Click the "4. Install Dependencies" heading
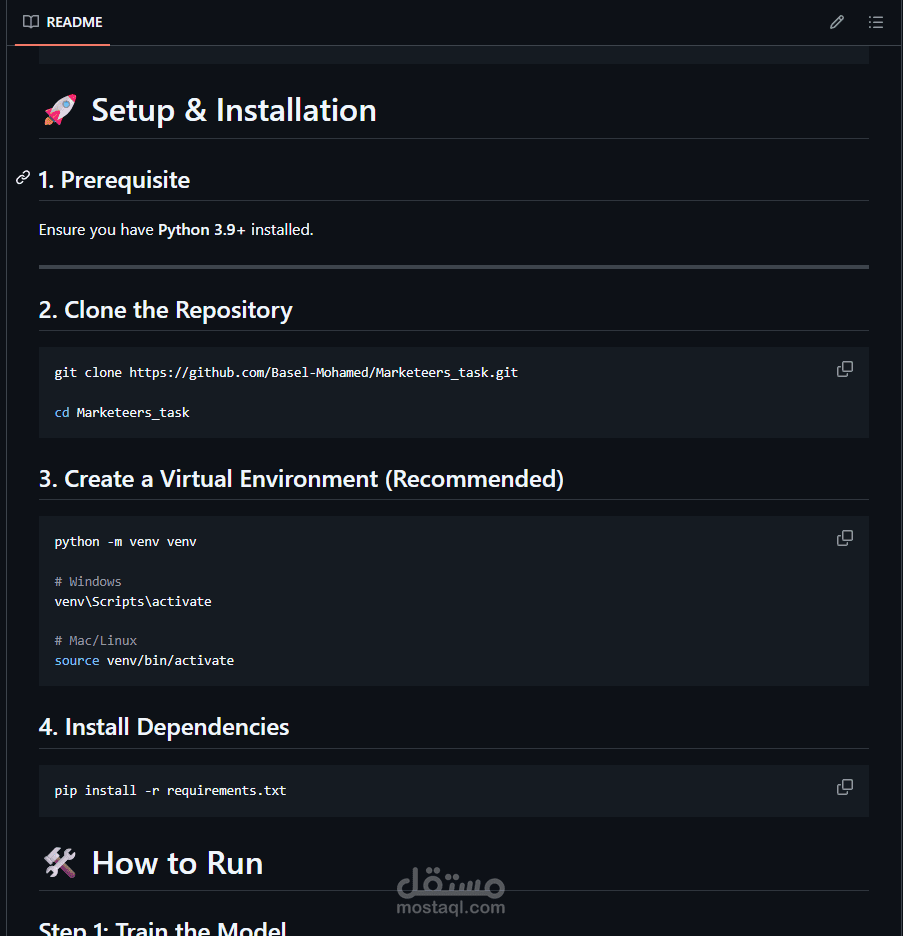Image resolution: width=903 pixels, height=936 pixels. tap(164, 727)
